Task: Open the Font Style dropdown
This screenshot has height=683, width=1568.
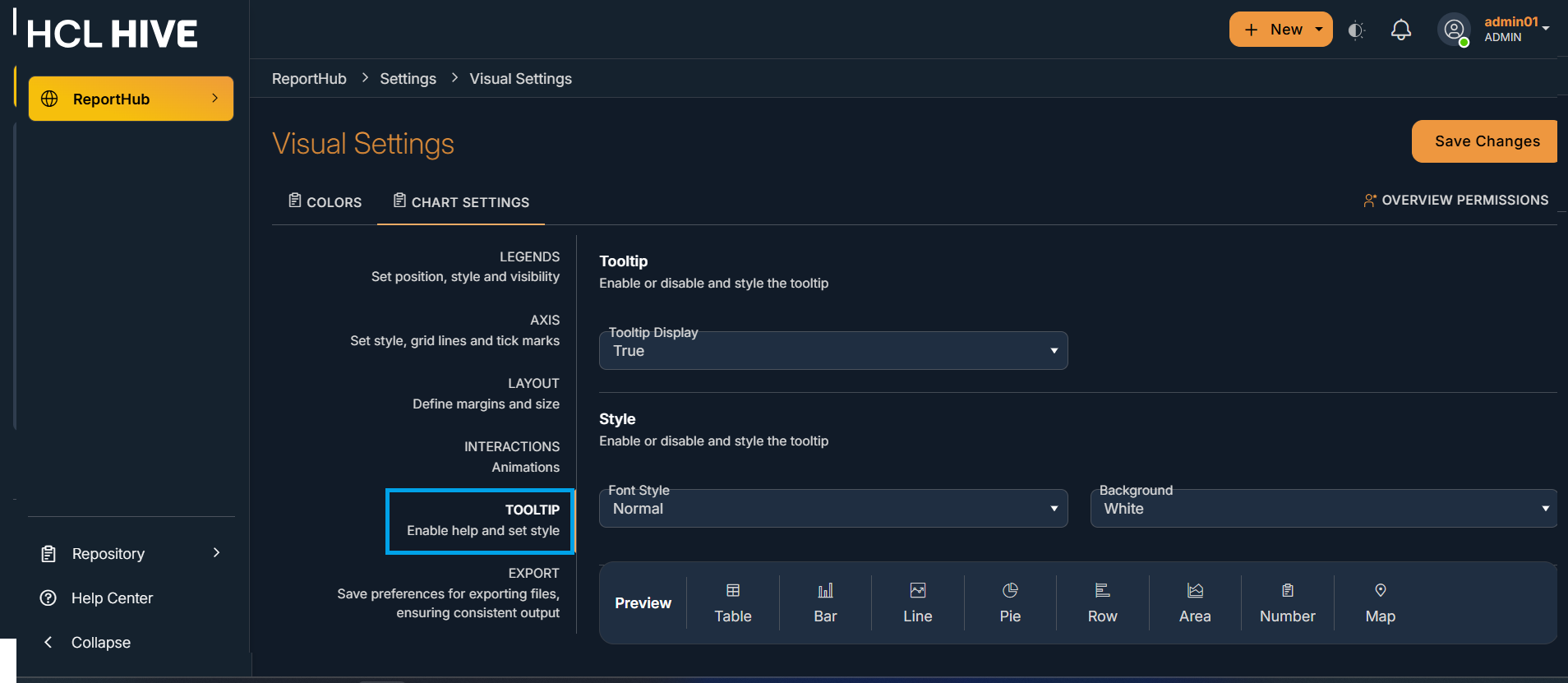Action: (x=833, y=509)
